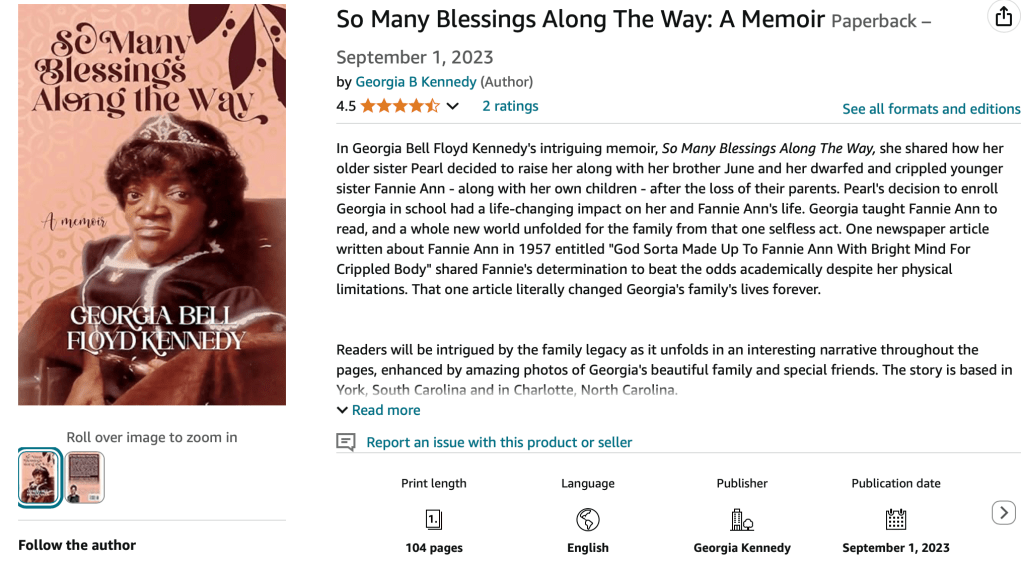Click the star rating icons
This screenshot has width=1022, height=562.
point(399,106)
